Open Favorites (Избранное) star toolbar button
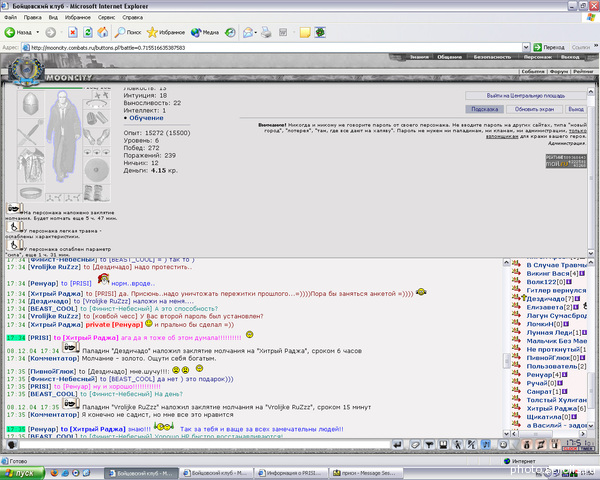The image size is (600, 480). (166, 33)
